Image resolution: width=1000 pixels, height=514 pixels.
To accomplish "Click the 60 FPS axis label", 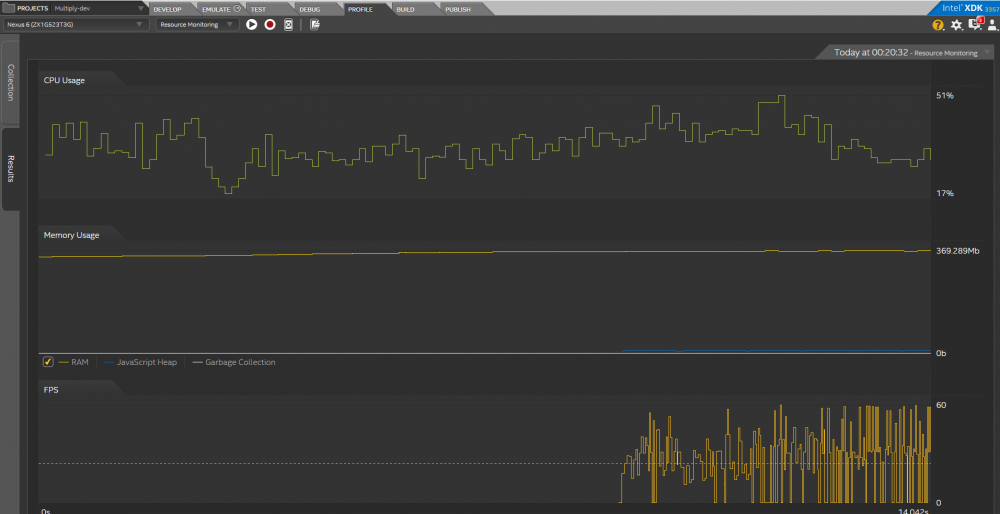I will coord(941,405).
